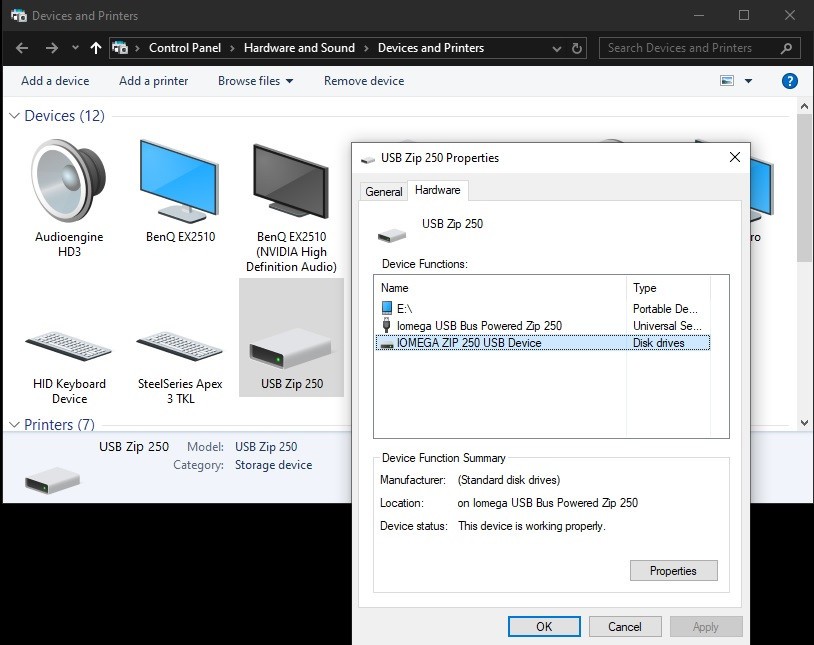
Task: Click Remove device command
Action: (364, 81)
